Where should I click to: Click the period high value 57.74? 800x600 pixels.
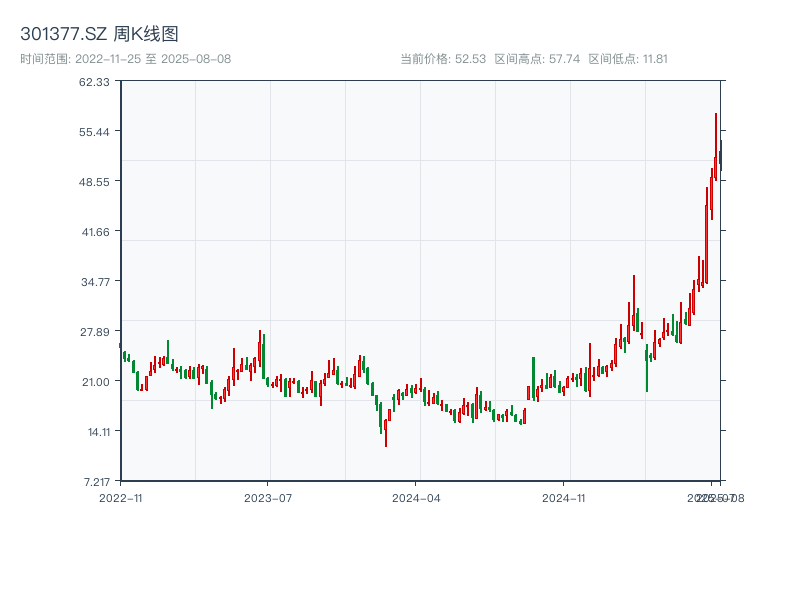564,59
